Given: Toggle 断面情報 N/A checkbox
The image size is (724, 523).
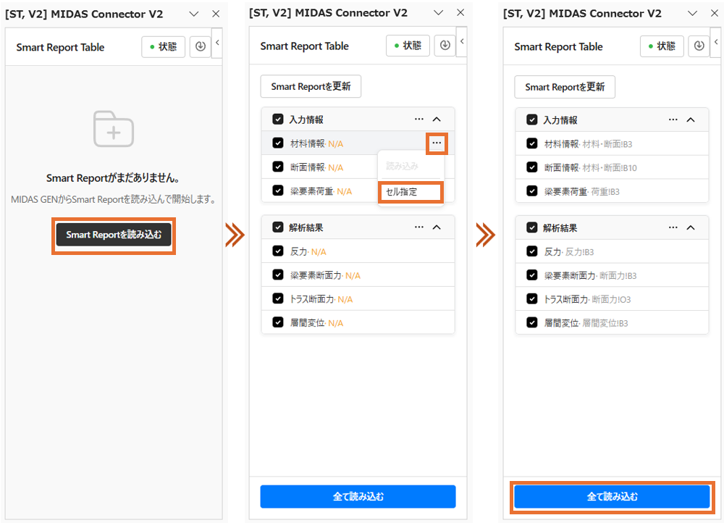Looking at the screenshot, I should tap(278, 167).
